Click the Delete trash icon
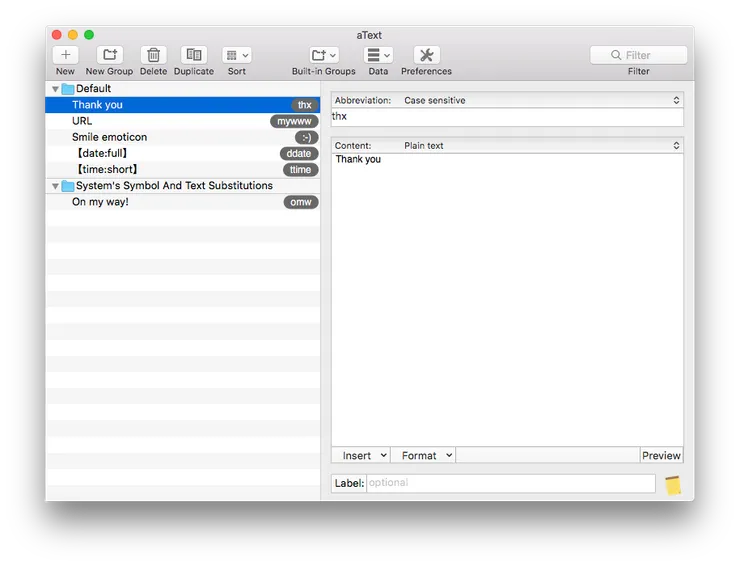The image size is (740, 566). tap(153, 55)
